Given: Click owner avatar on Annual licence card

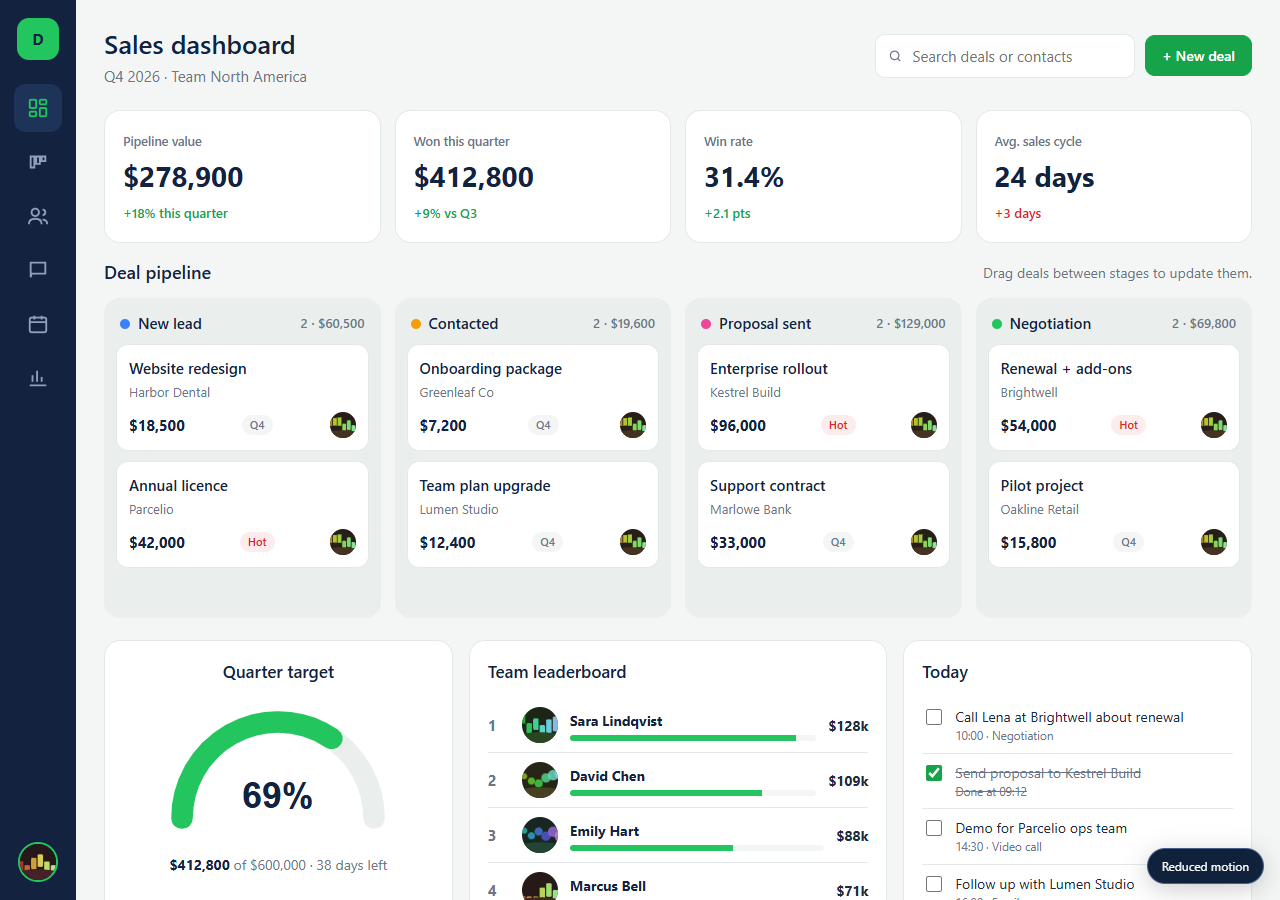Looking at the screenshot, I should click(x=343, y=542).
